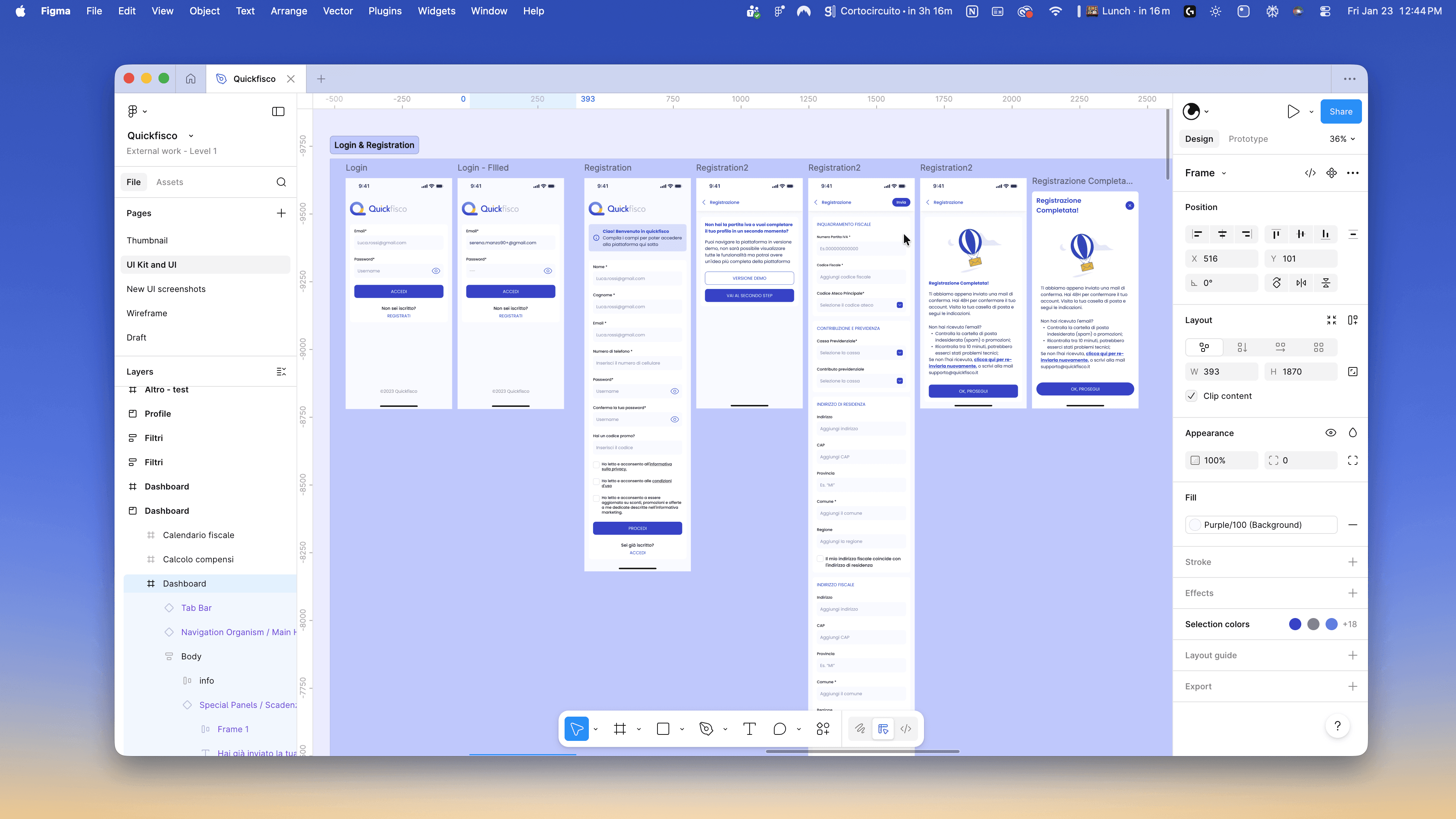
Task: Click the Present play button
Action: [x=1293, y=111]
